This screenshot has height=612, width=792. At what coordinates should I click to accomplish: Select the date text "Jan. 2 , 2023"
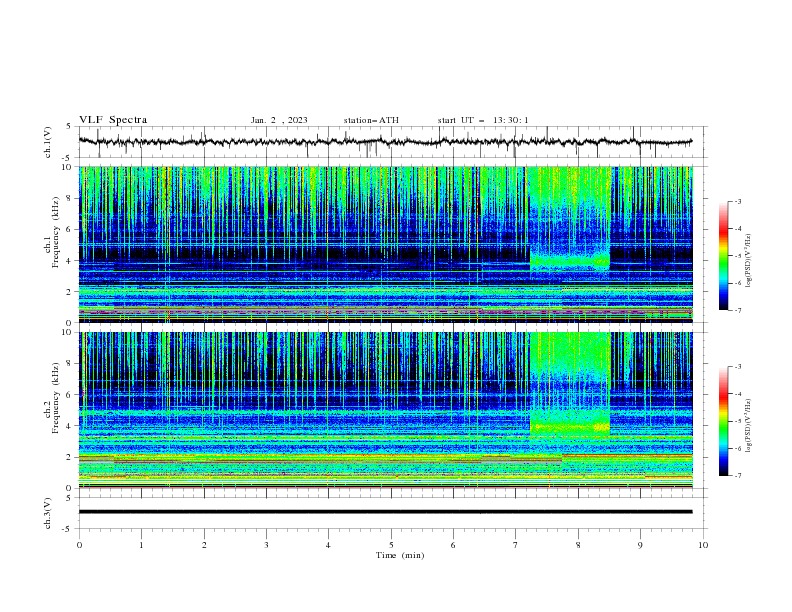pyautogui.click(x=279, y=120)
